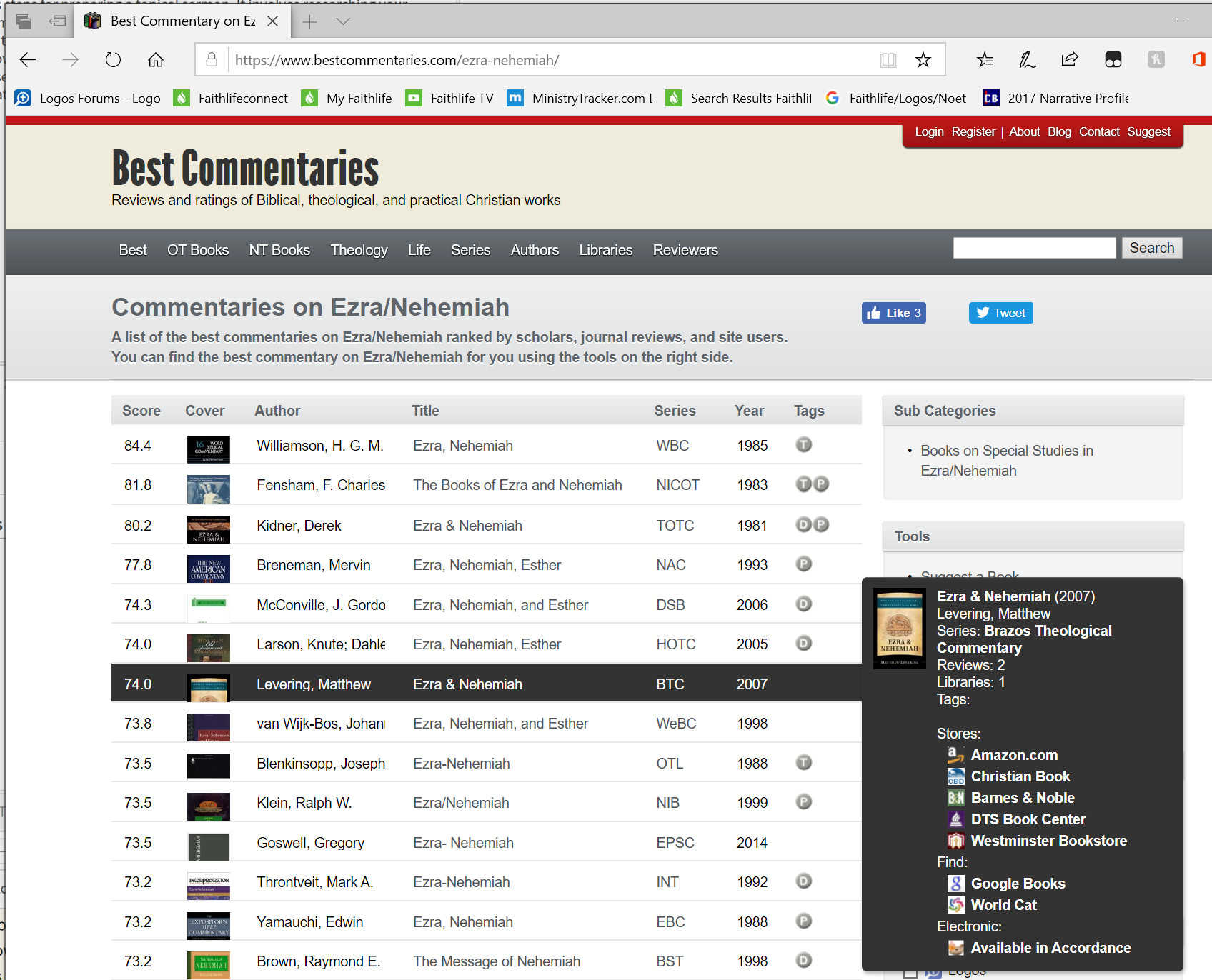The width and height of the screenshot is (1212, 980).
Task: Add notes with the pen icon
Action: point(1027,60)
